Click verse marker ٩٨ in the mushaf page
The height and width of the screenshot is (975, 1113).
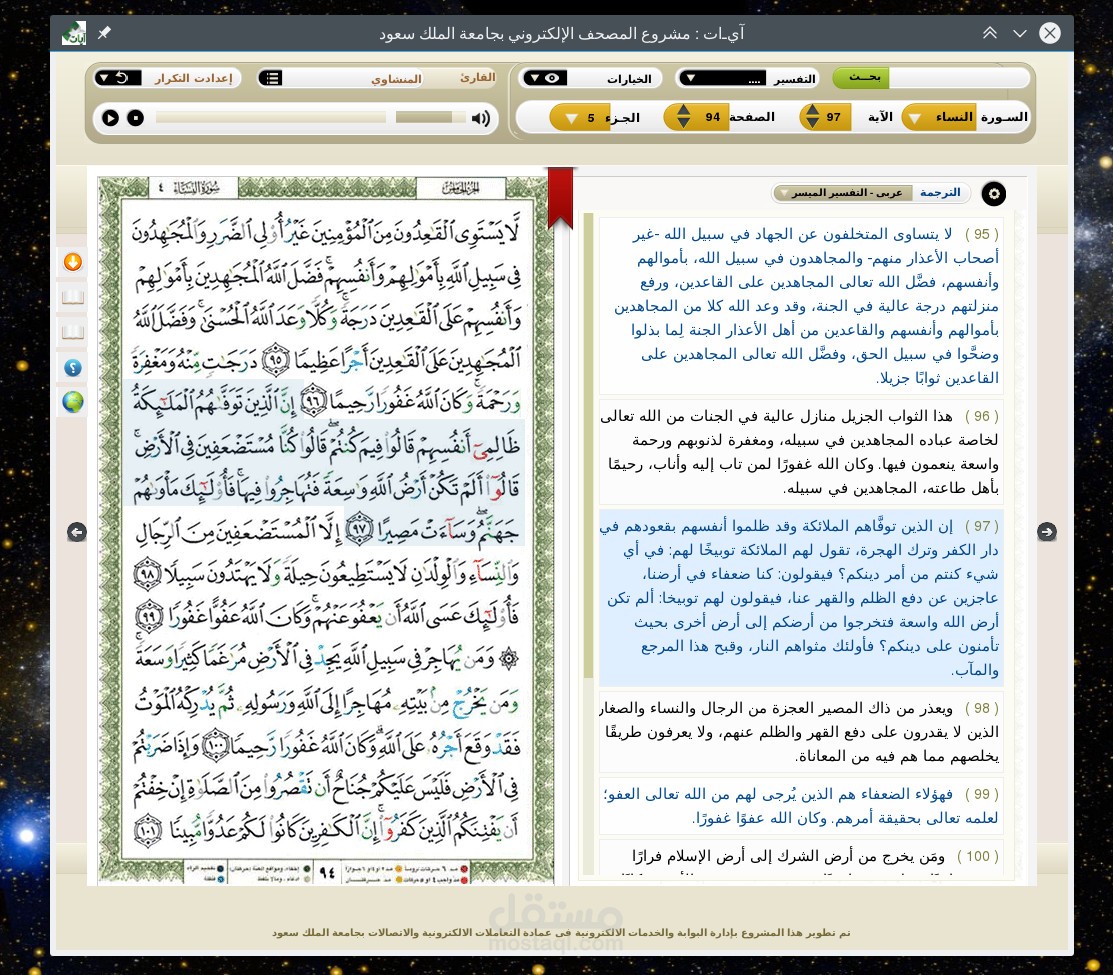148,573
